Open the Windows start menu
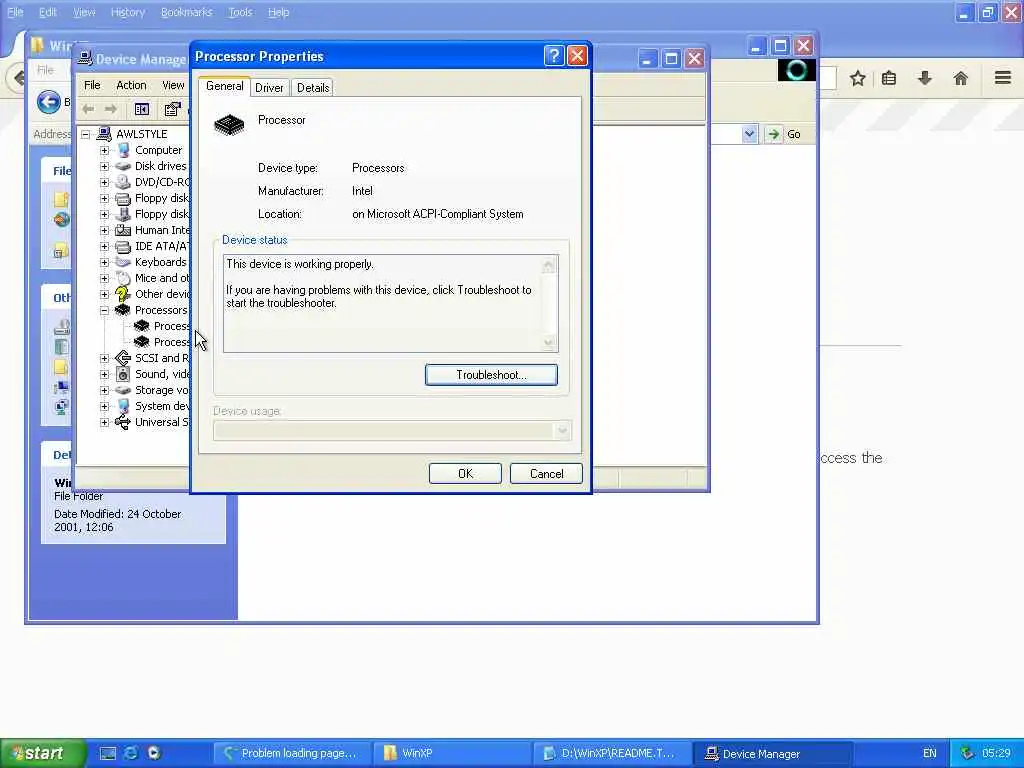 [42, 753]
